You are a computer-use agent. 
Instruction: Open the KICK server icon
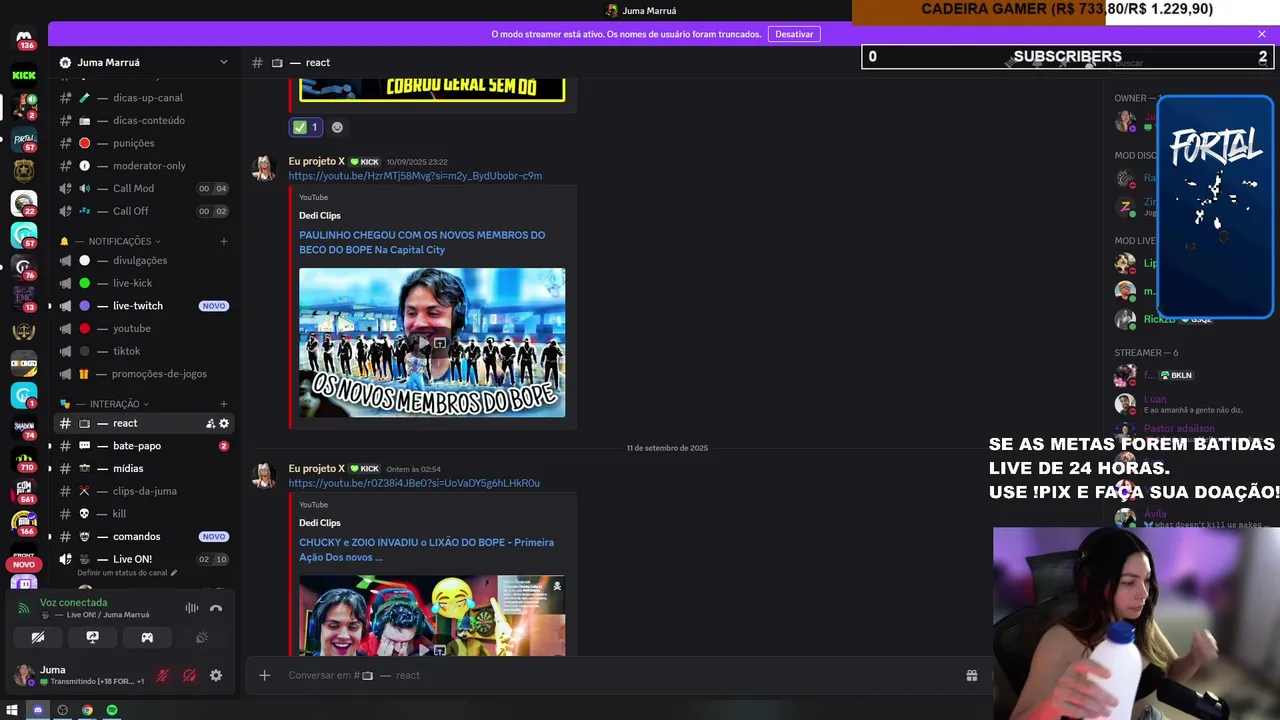click(24, 75)
